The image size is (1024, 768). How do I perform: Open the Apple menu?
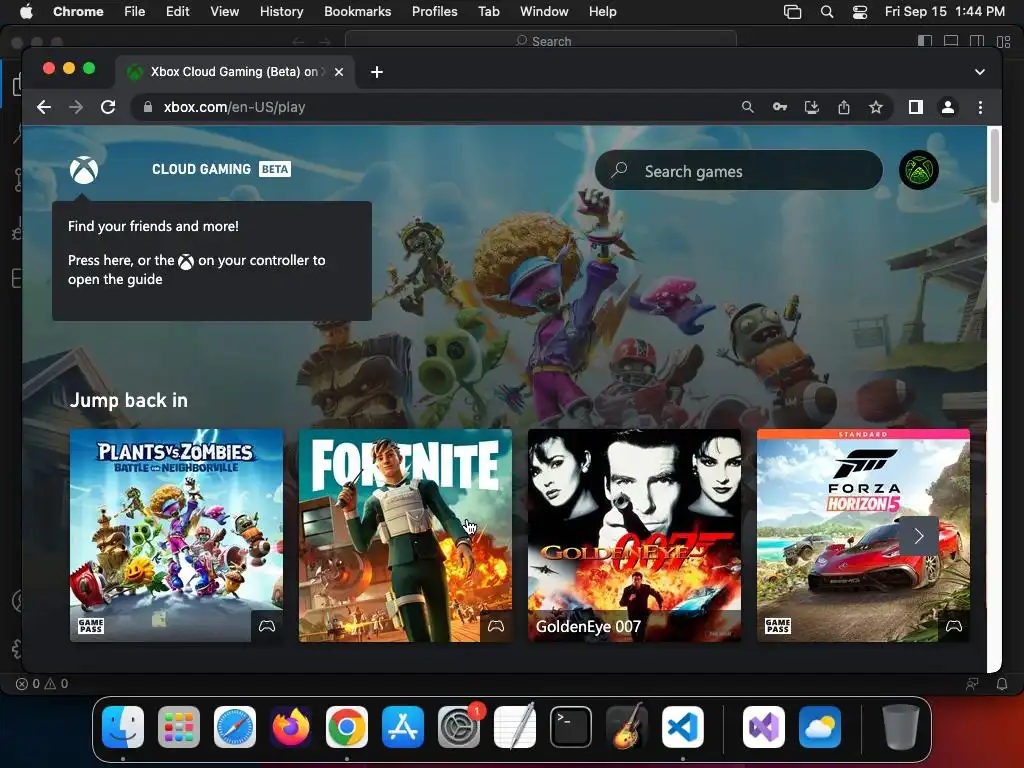click(26, 12)
